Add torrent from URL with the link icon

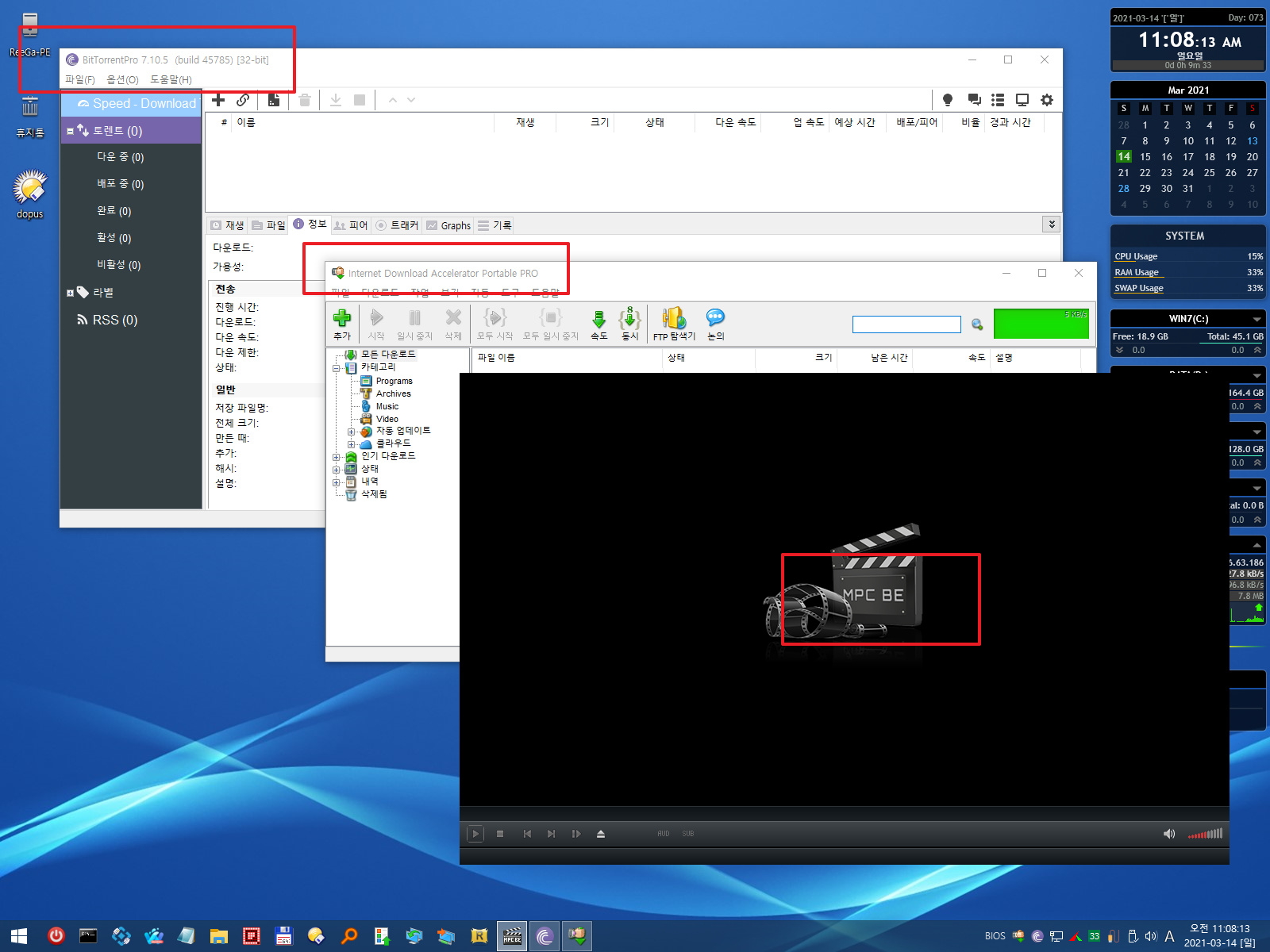[x=243, y=100]
